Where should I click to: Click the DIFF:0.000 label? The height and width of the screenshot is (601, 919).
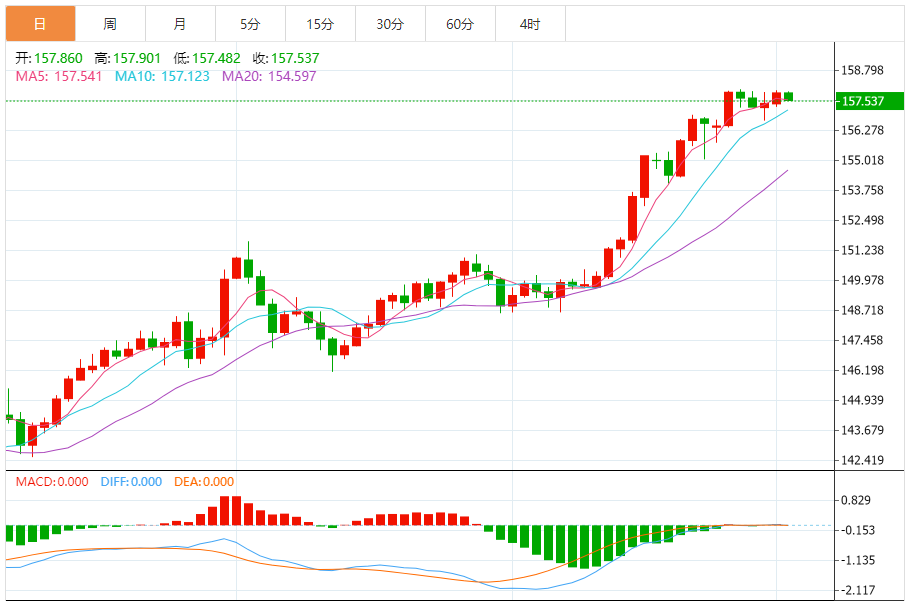131,482
